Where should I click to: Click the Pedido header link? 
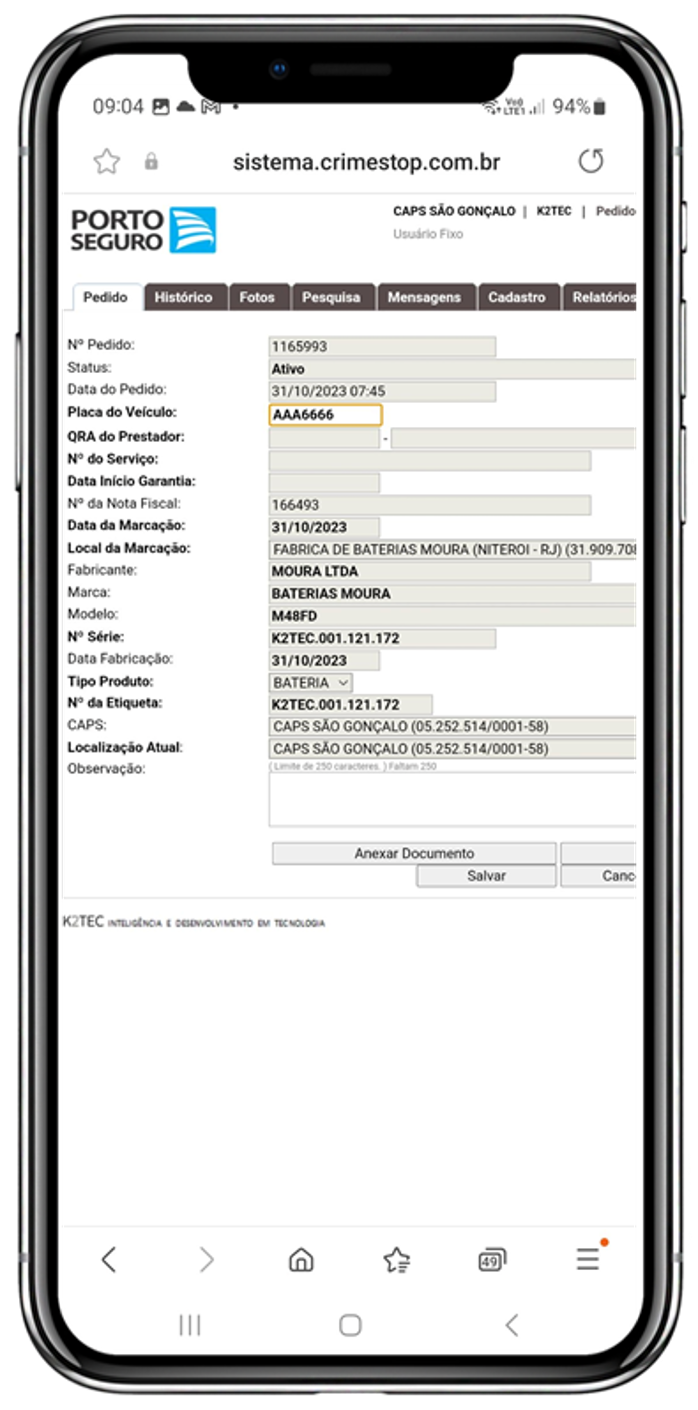[x=615, y=211]
